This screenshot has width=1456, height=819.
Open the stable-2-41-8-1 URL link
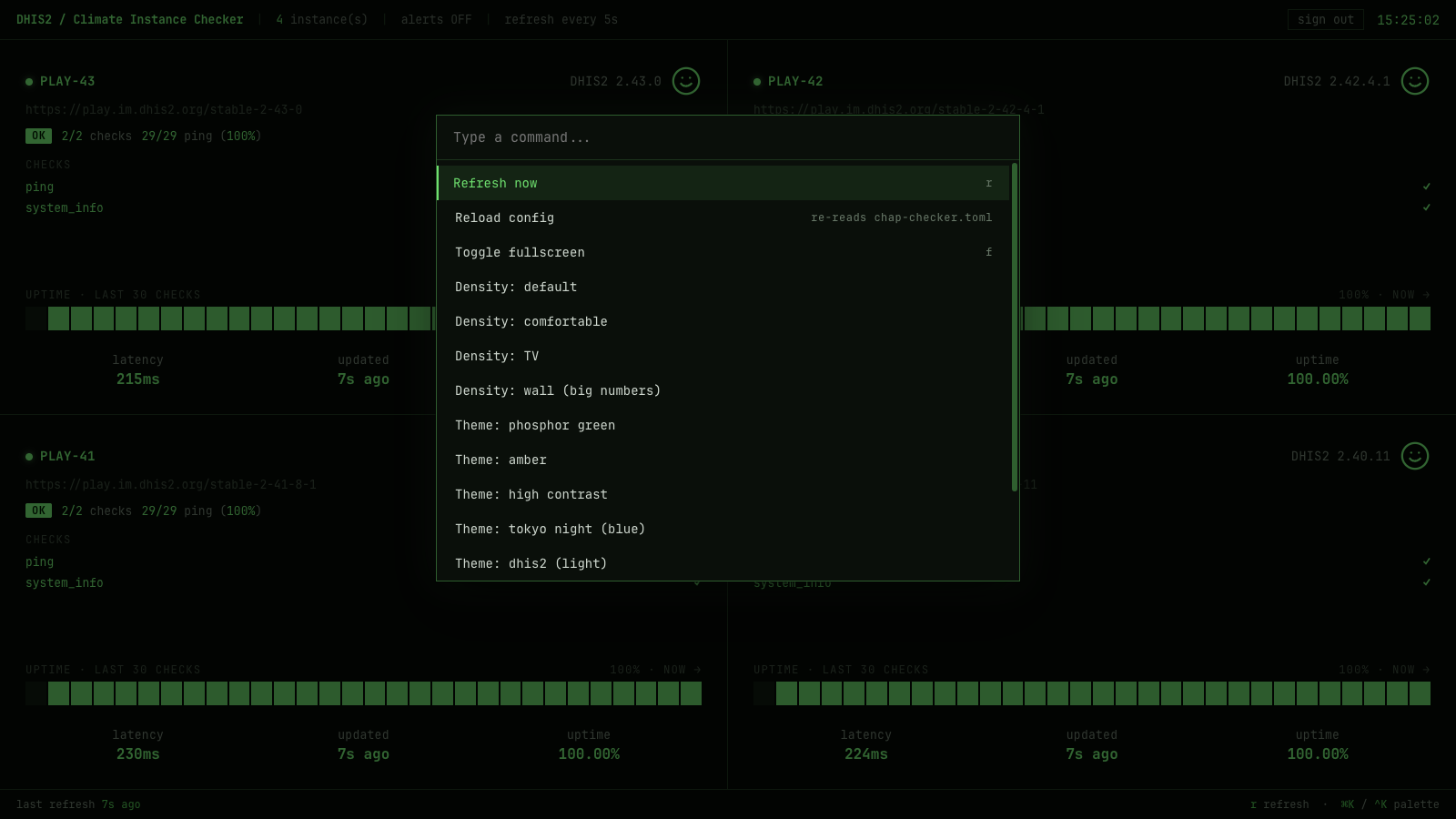pyautogui.click(x=171, y=484)
